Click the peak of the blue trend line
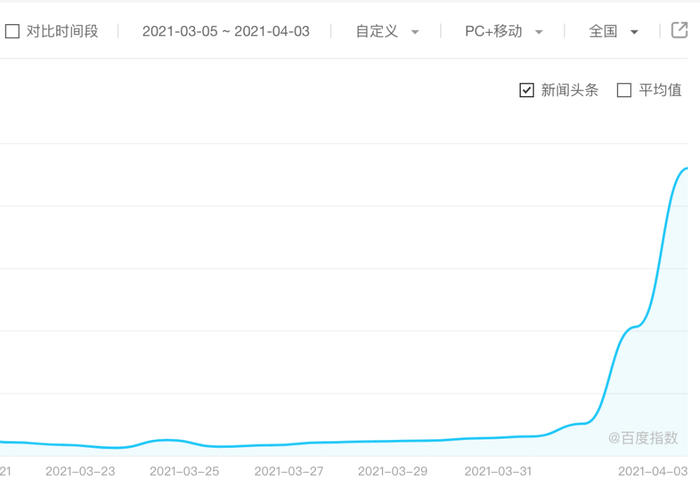The height and width of the screenshot is (488, 700). [x=686, y=168]
